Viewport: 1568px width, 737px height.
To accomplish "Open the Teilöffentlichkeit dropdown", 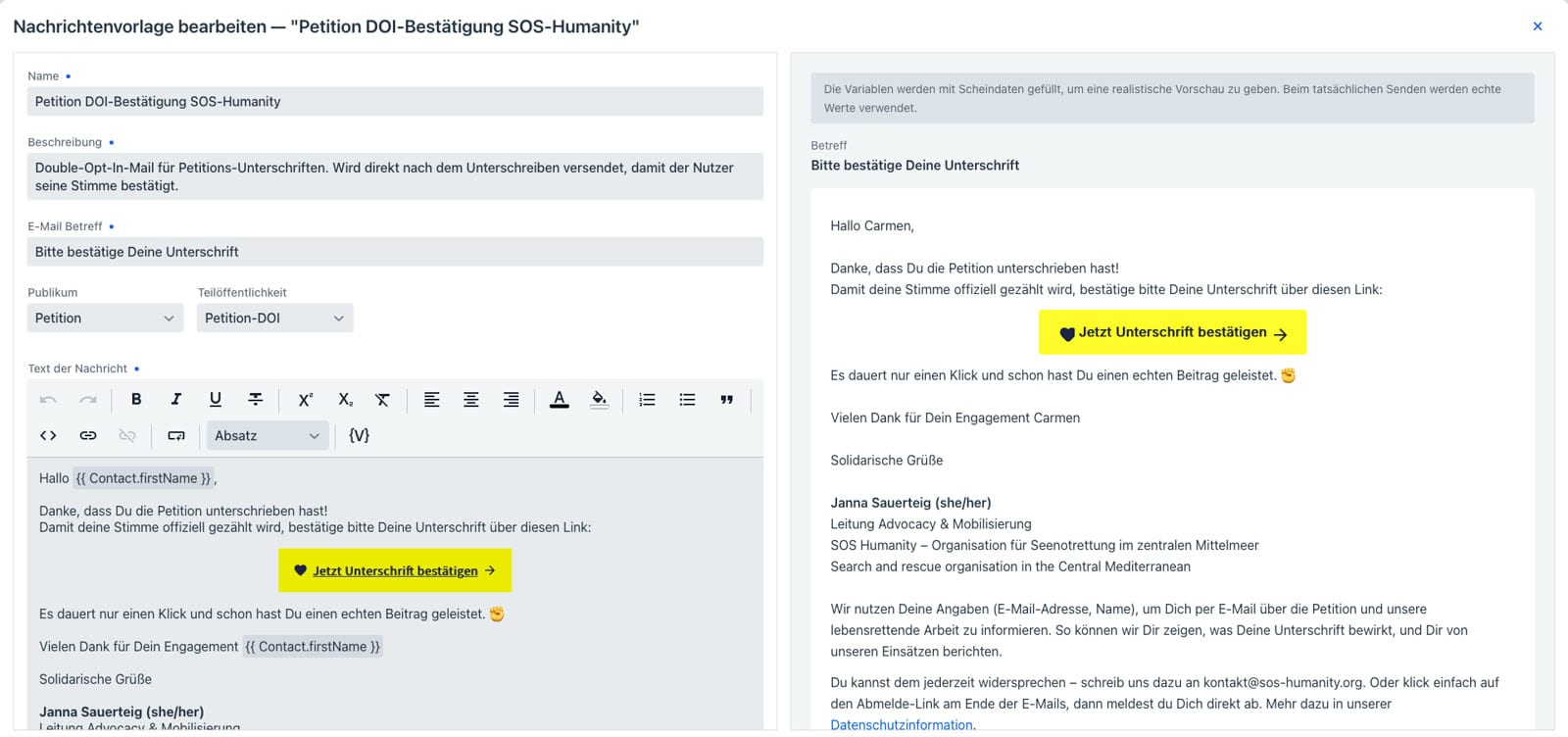I will point(274,319).
